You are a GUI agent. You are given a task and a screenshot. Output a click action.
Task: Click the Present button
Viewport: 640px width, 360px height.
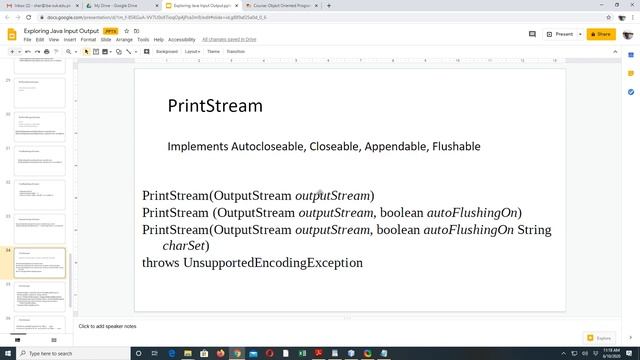point(560,34)
